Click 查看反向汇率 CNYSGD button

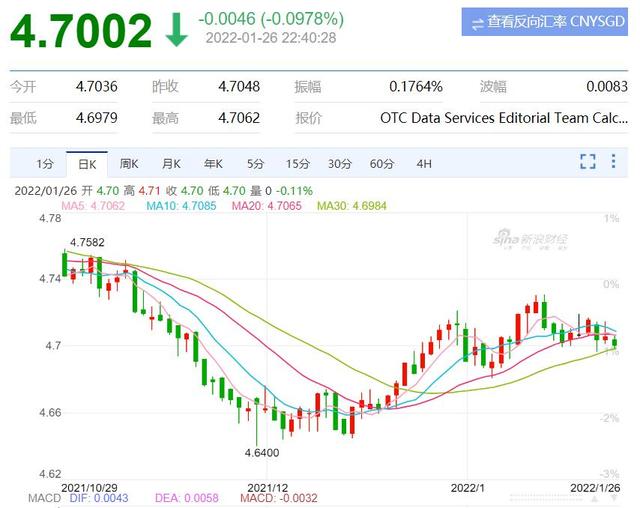(544, 22)
